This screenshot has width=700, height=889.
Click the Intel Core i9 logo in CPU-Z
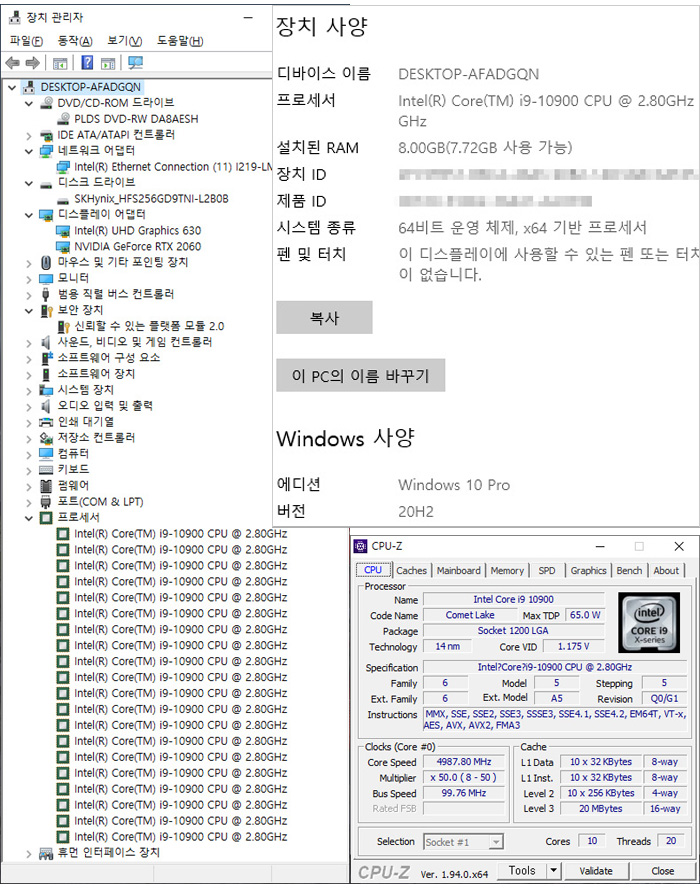click(x=649, y=622)
